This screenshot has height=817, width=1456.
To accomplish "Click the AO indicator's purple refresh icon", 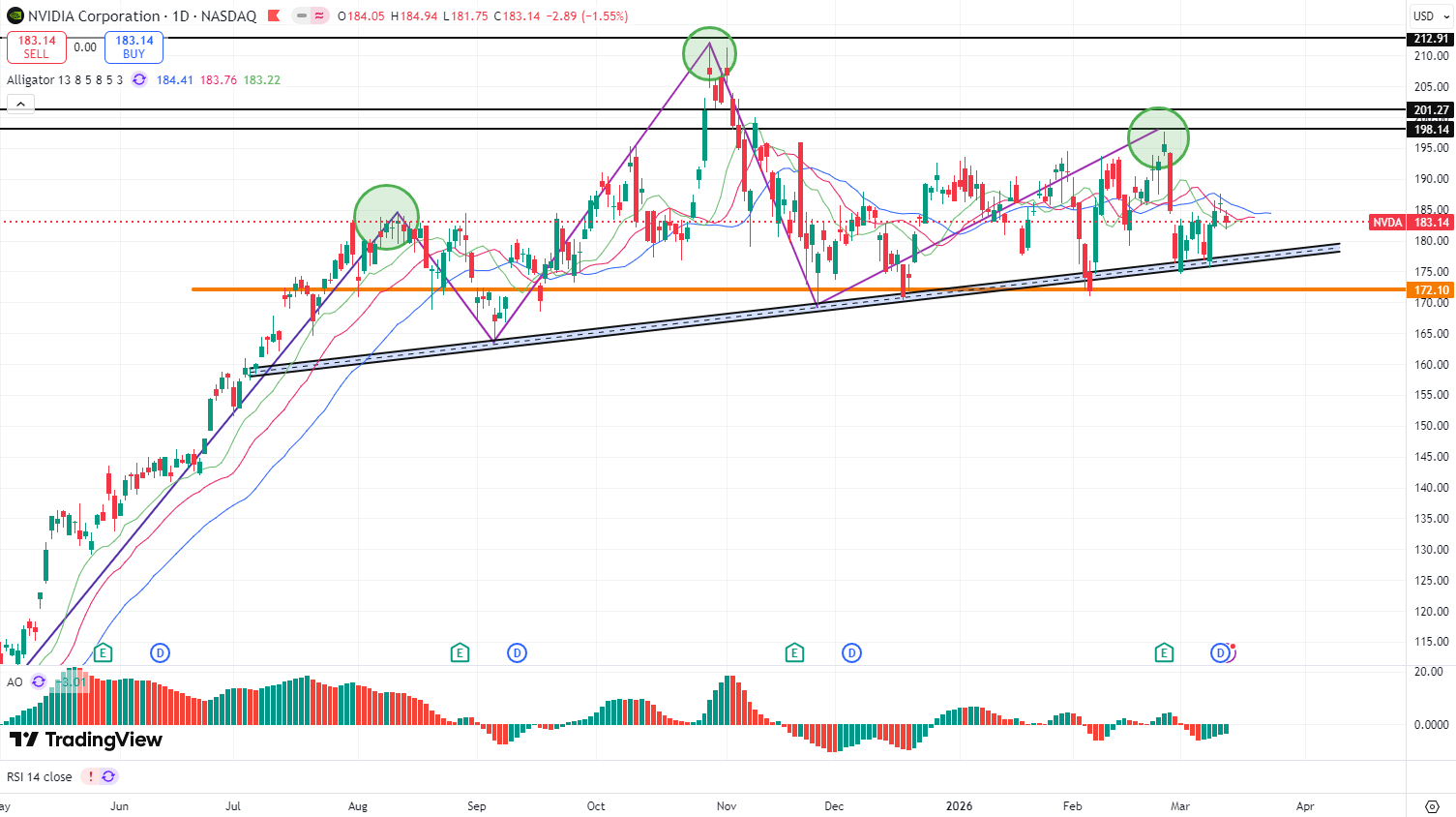I will pos(39,681).
